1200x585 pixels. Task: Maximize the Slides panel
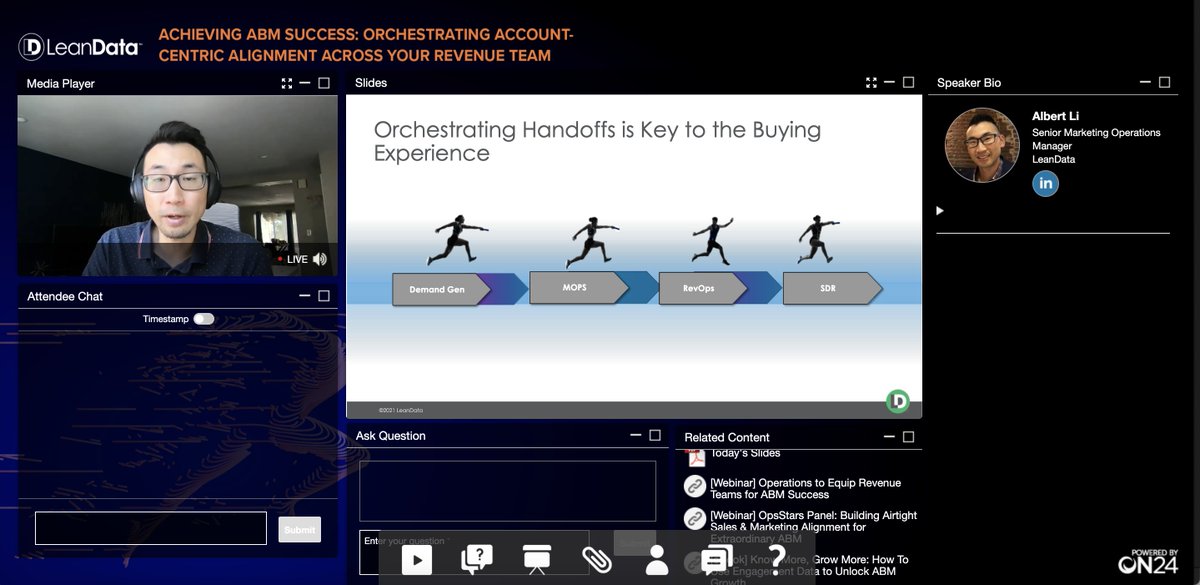coord(908,82)
